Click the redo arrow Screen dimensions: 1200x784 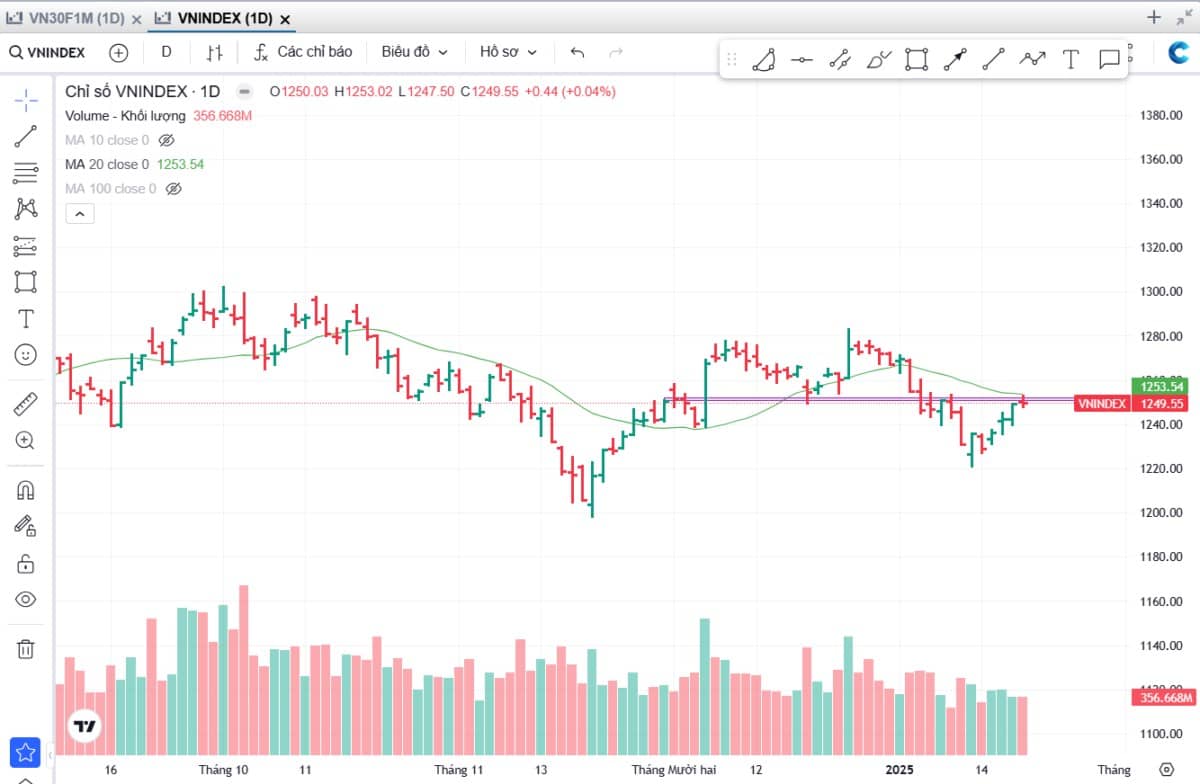pyautogui.click(x=616, y=52)
